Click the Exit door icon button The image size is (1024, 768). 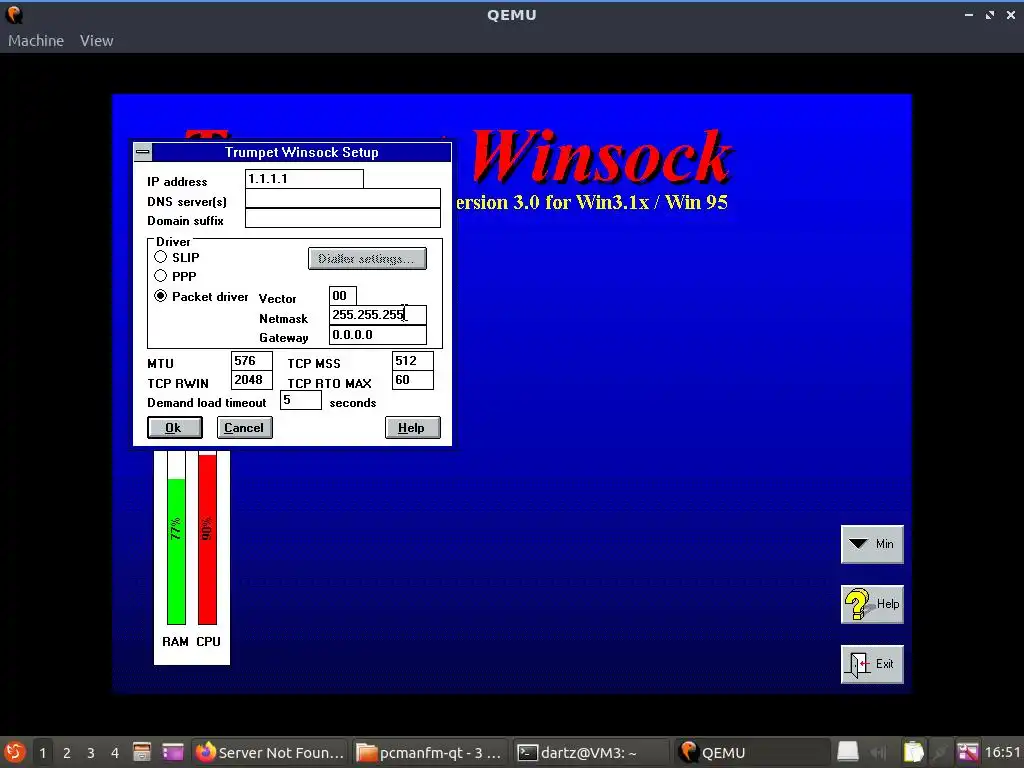coord(872,664)
